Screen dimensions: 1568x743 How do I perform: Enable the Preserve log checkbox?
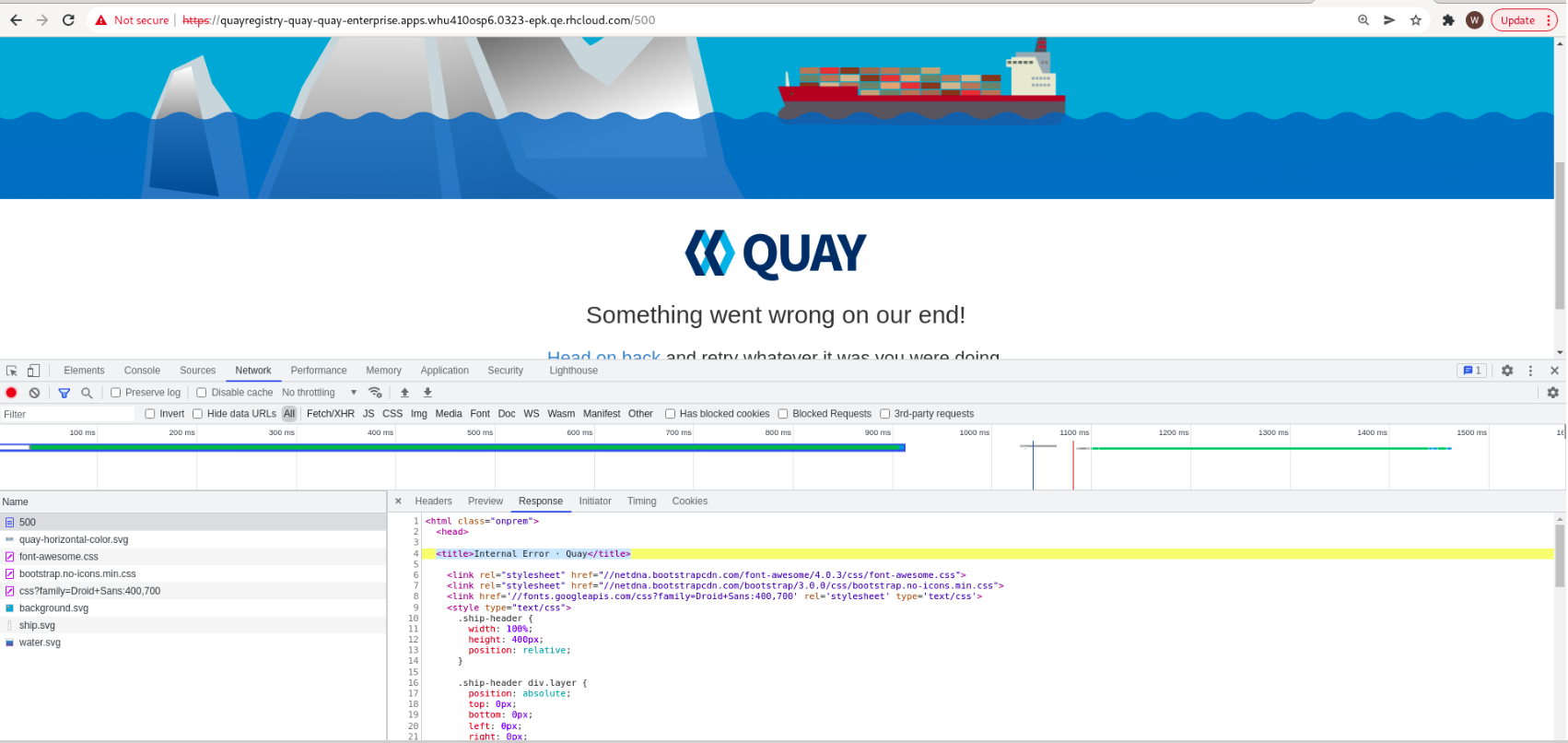click(116, 393)
